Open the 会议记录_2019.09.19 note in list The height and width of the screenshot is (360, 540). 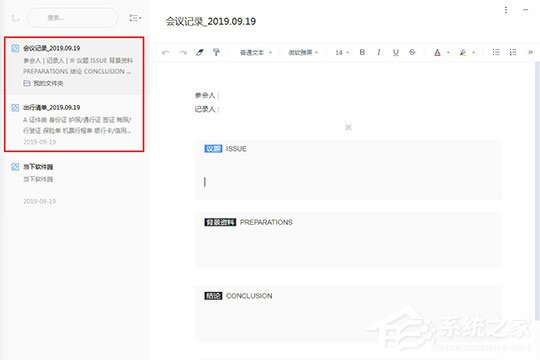click(x=74, y=65)
